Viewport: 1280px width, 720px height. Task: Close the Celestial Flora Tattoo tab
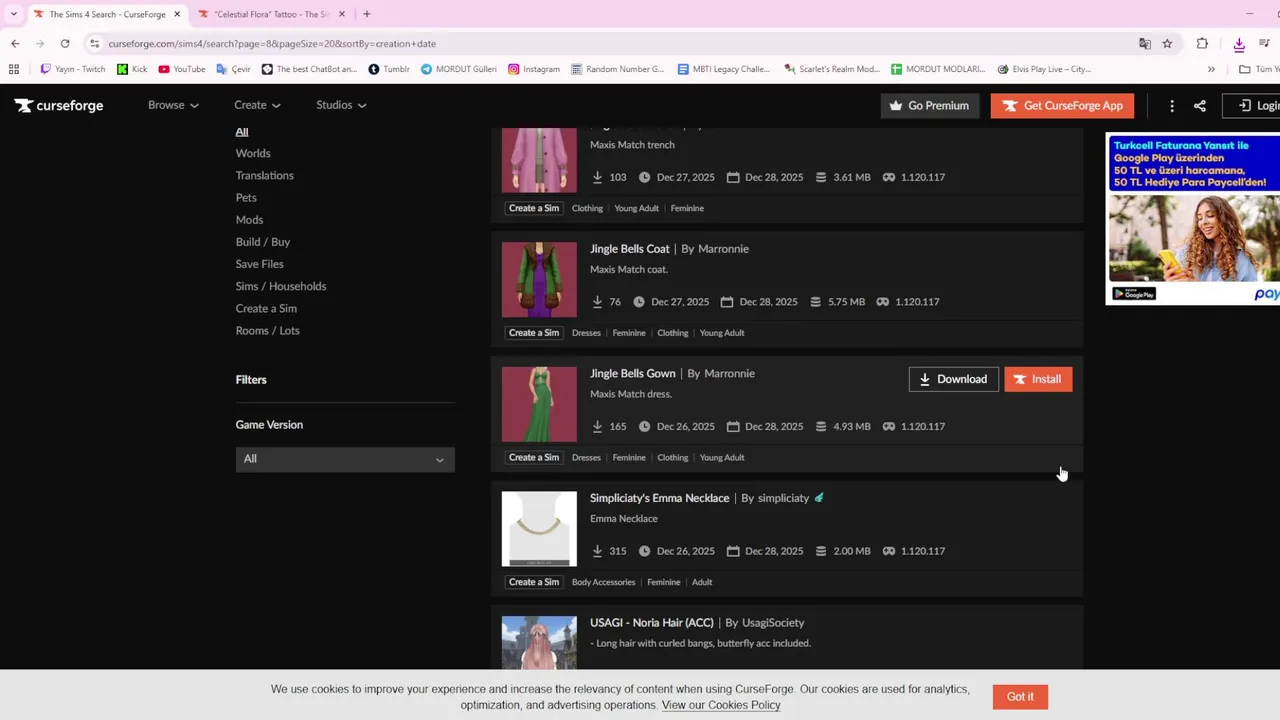click(342, 14)
